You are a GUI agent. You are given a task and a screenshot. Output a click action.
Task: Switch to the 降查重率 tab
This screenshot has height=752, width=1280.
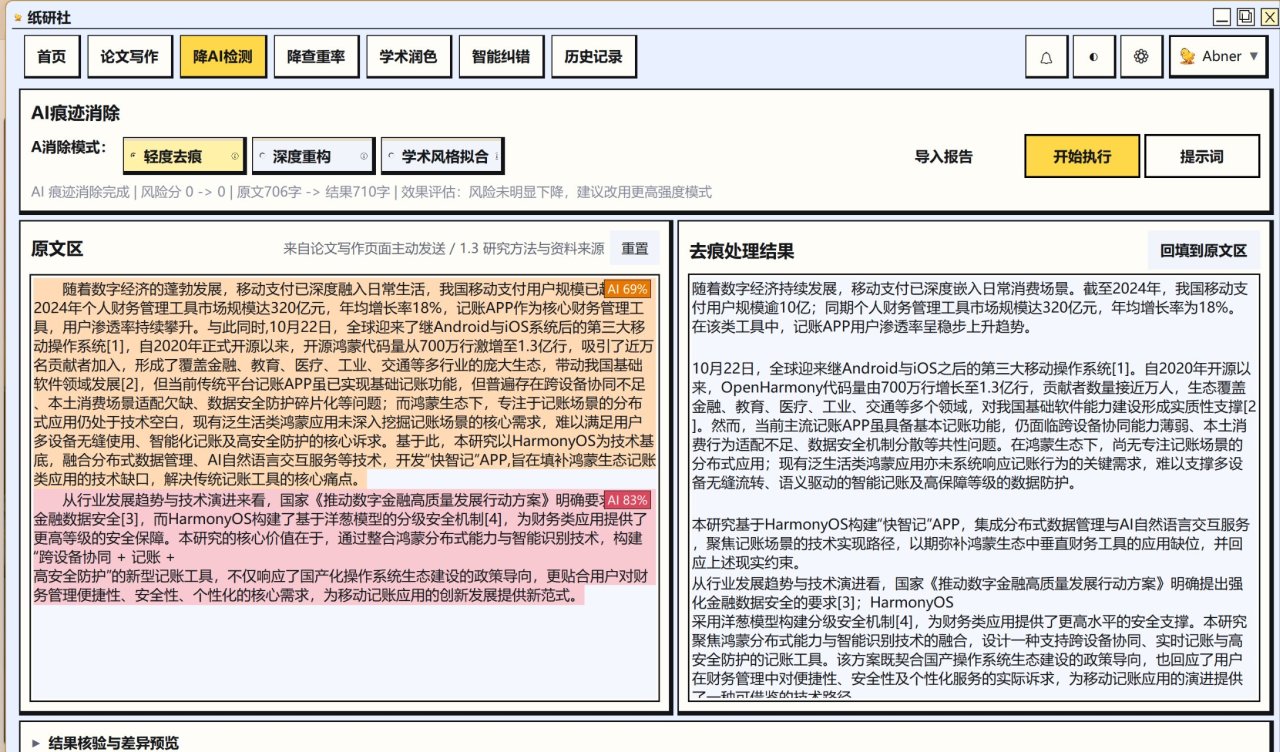click(x=316, y=57)
